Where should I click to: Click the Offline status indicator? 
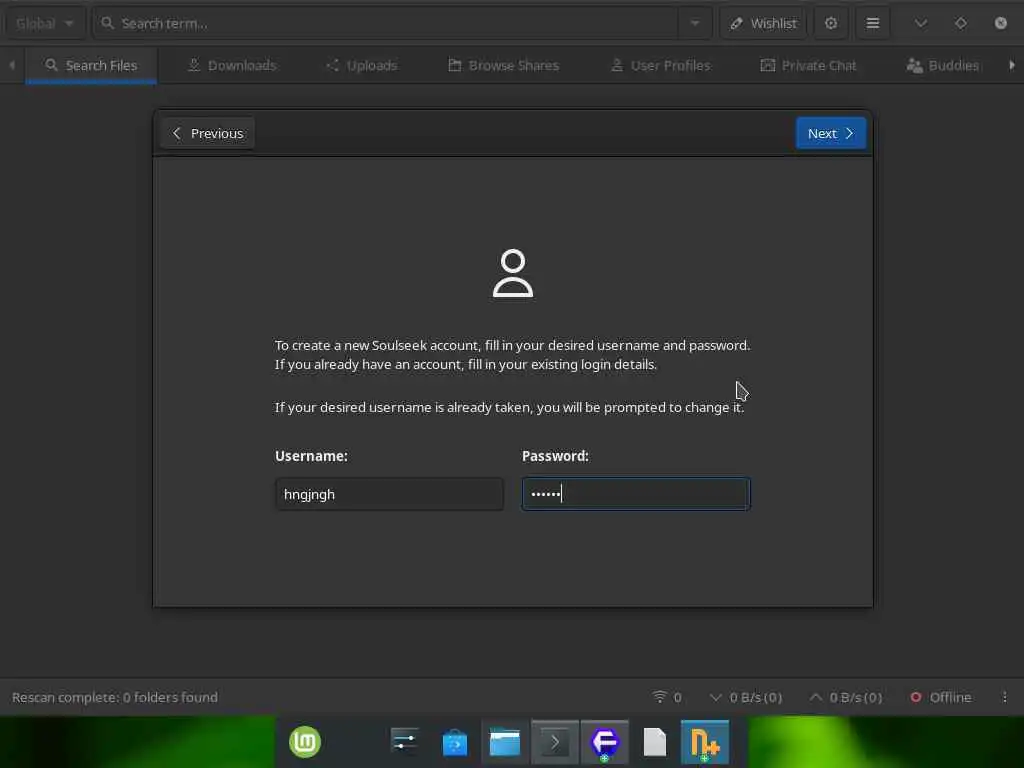[940, 697]
